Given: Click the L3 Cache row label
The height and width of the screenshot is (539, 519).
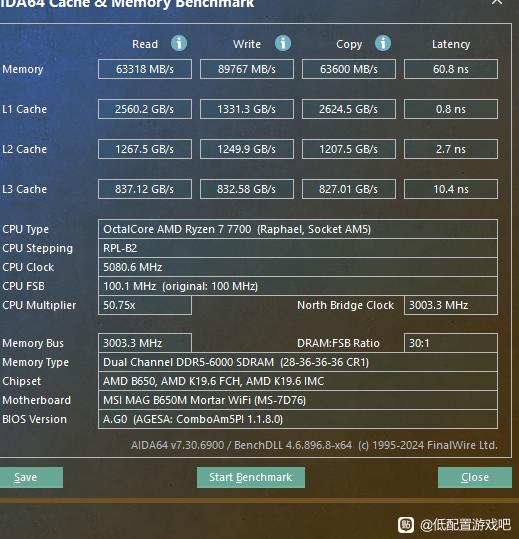Looking at the screenshot, I should pyautogui.click(x=24, y=189).
